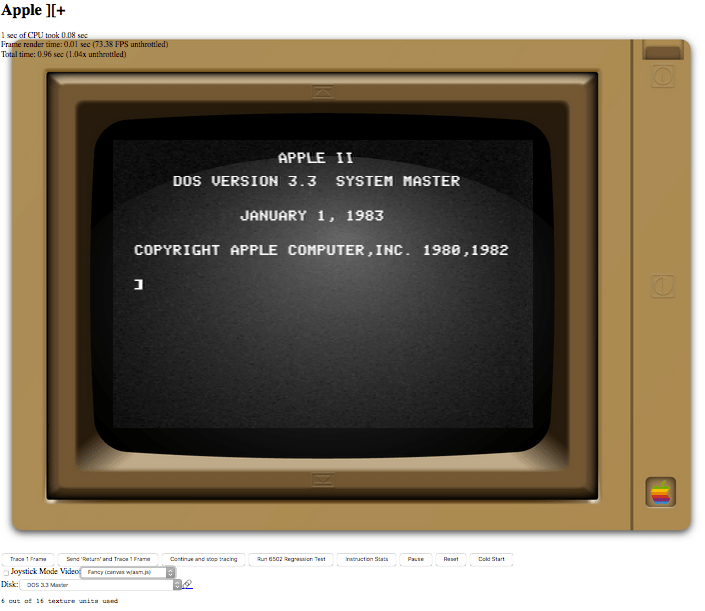Pause the emulator
Screen dimensions: 705x611
415,559
